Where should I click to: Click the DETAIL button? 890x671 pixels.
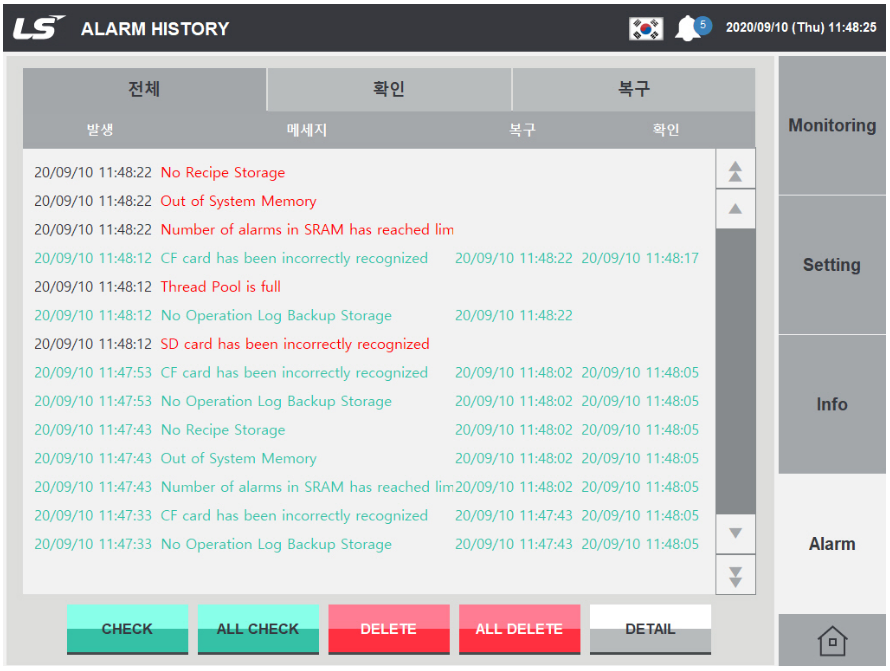point(650,629)
